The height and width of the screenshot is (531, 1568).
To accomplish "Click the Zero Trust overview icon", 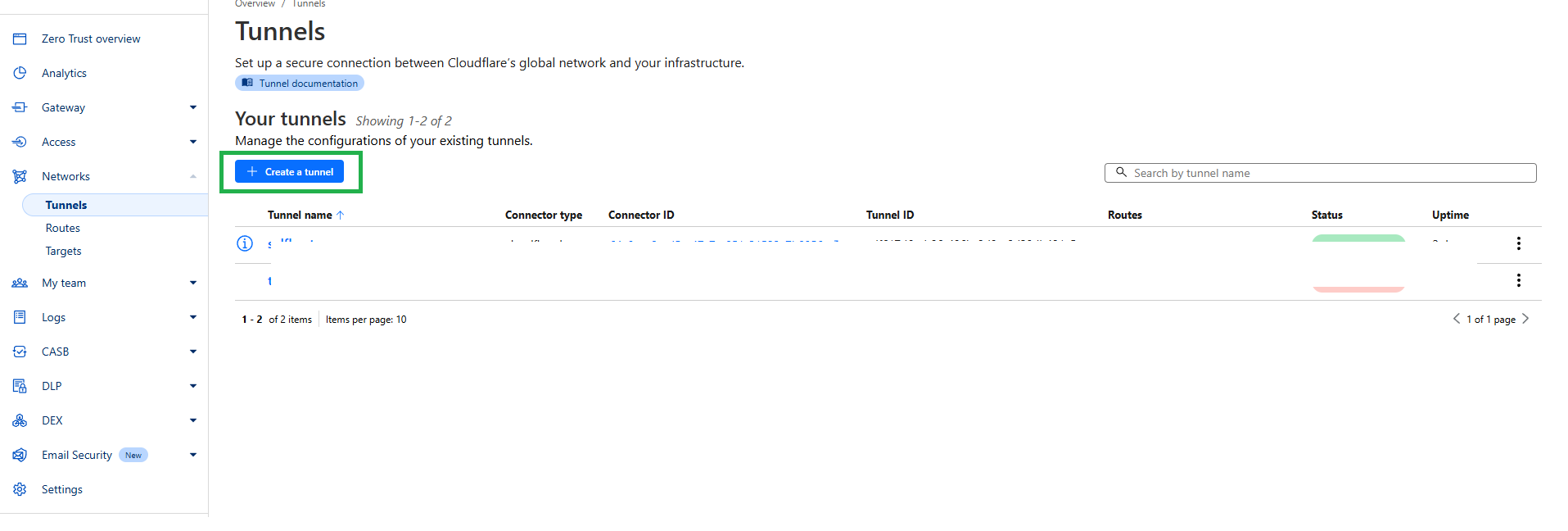I will 20,39.
